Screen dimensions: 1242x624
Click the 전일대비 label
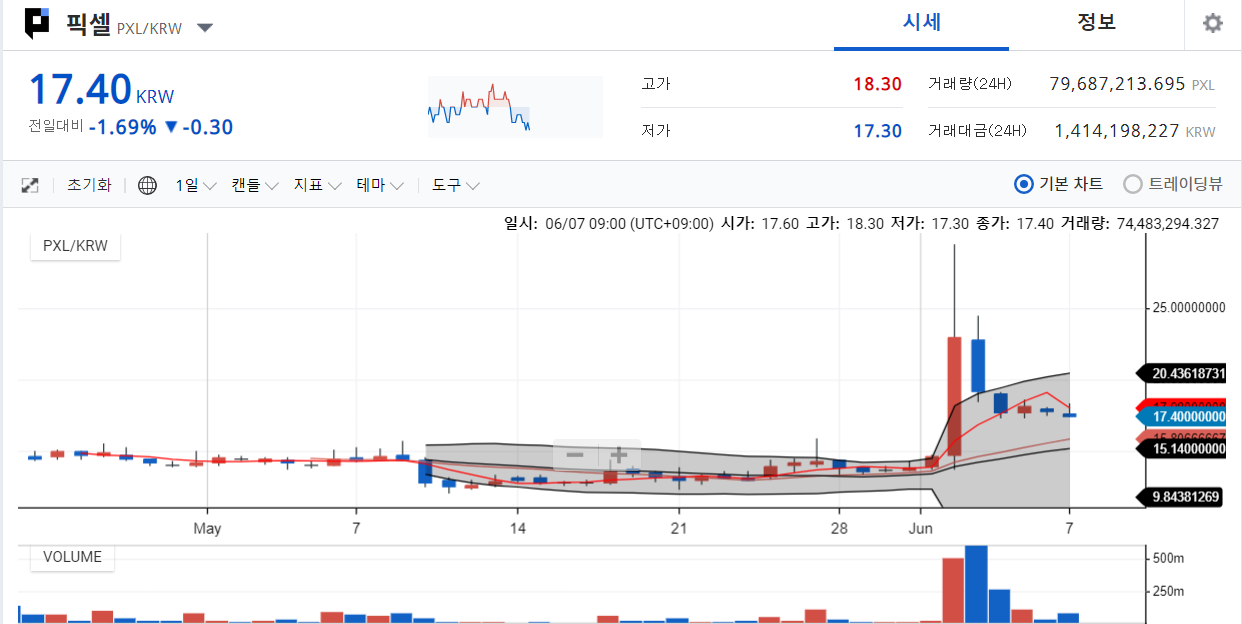[x=56, y=127]
